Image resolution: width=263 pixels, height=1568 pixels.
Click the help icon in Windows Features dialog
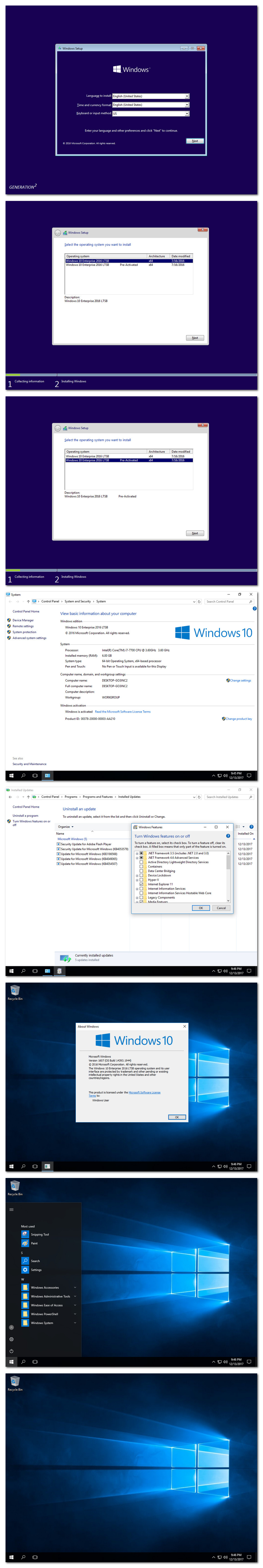(x=228, y=836)
